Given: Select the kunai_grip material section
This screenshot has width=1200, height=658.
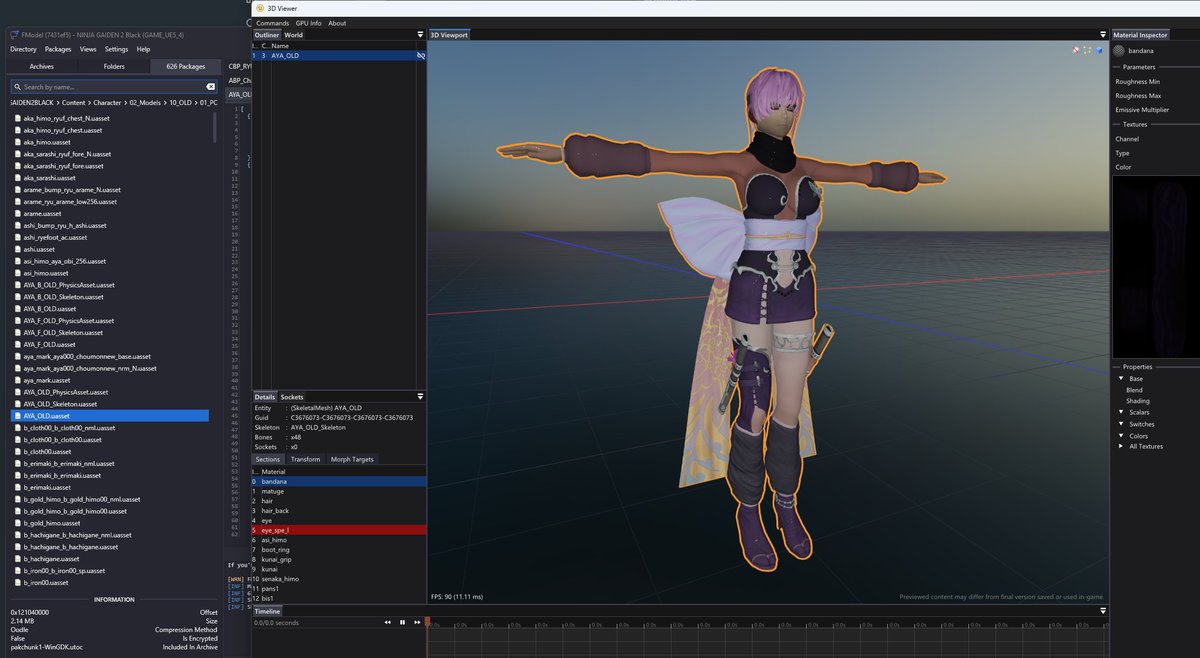Looking at the screenshot, I should [339, 559].
